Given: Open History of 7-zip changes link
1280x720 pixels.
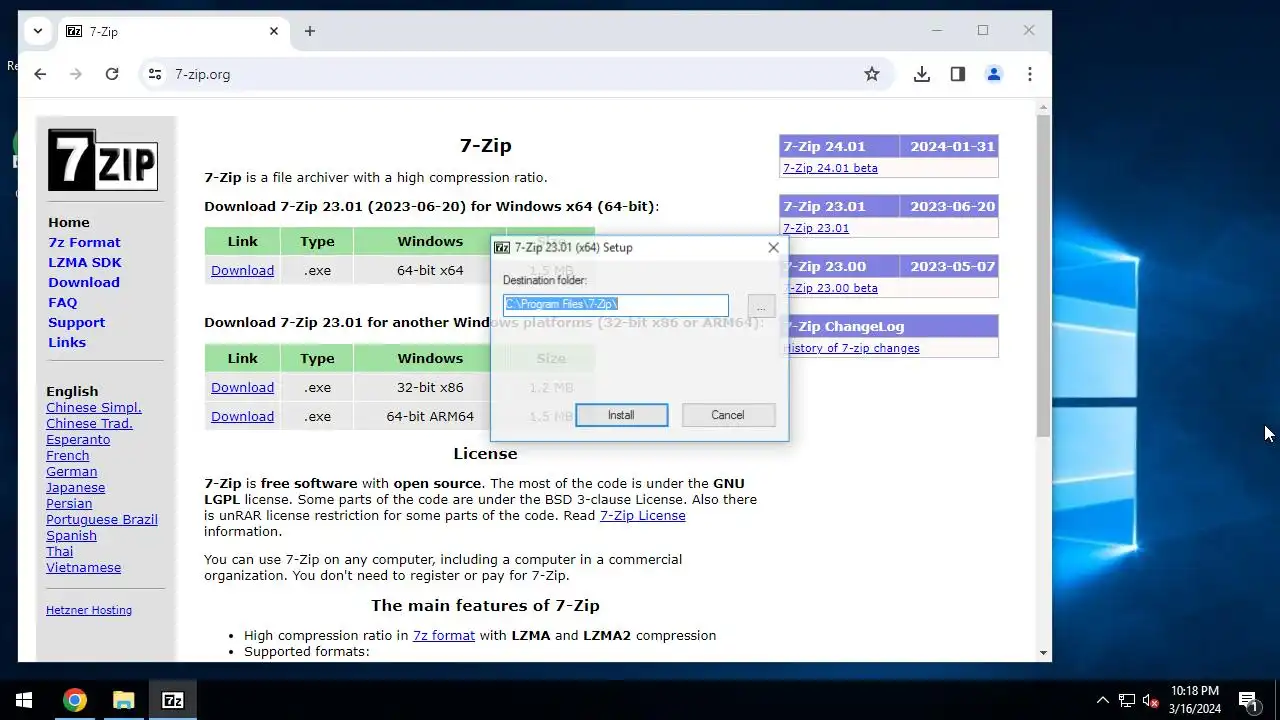Looking at the screenshot, I should 851,348.
